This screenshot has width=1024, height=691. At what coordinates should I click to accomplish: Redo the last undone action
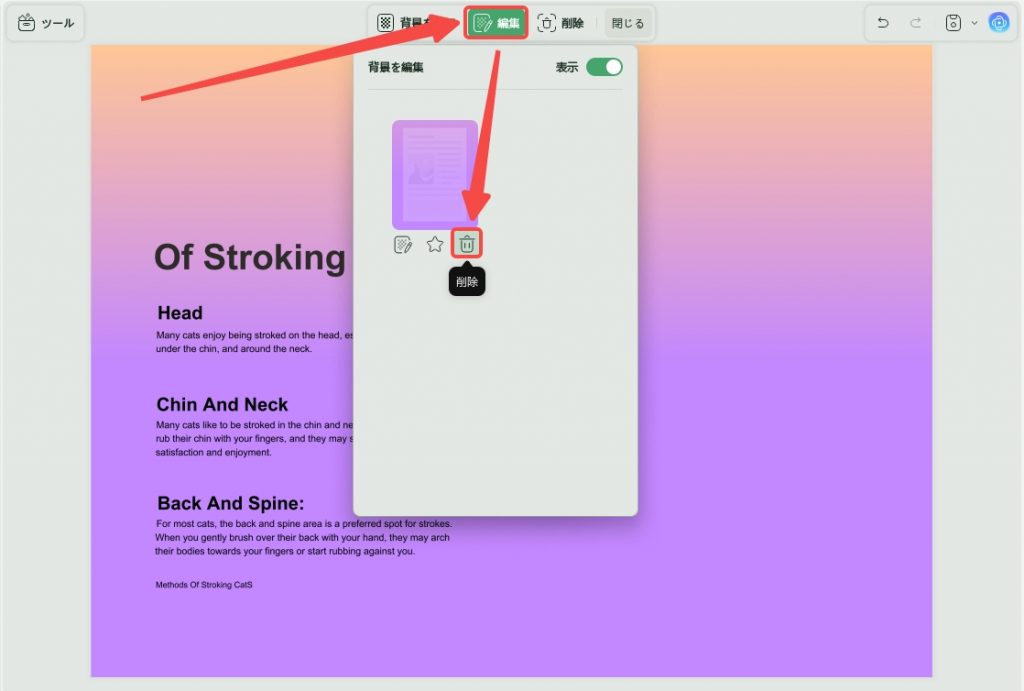click(x=916, y=23)
